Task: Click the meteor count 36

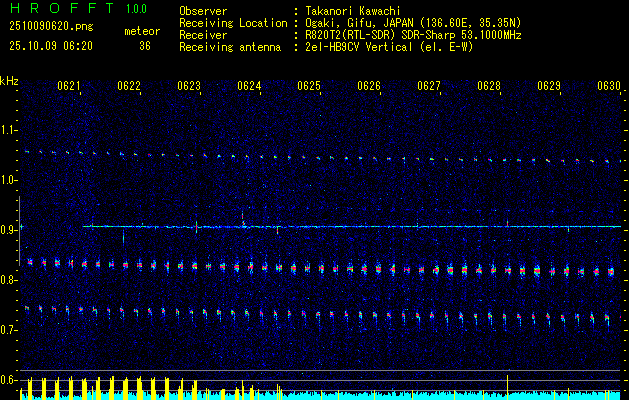Action: tap(145, 46)
